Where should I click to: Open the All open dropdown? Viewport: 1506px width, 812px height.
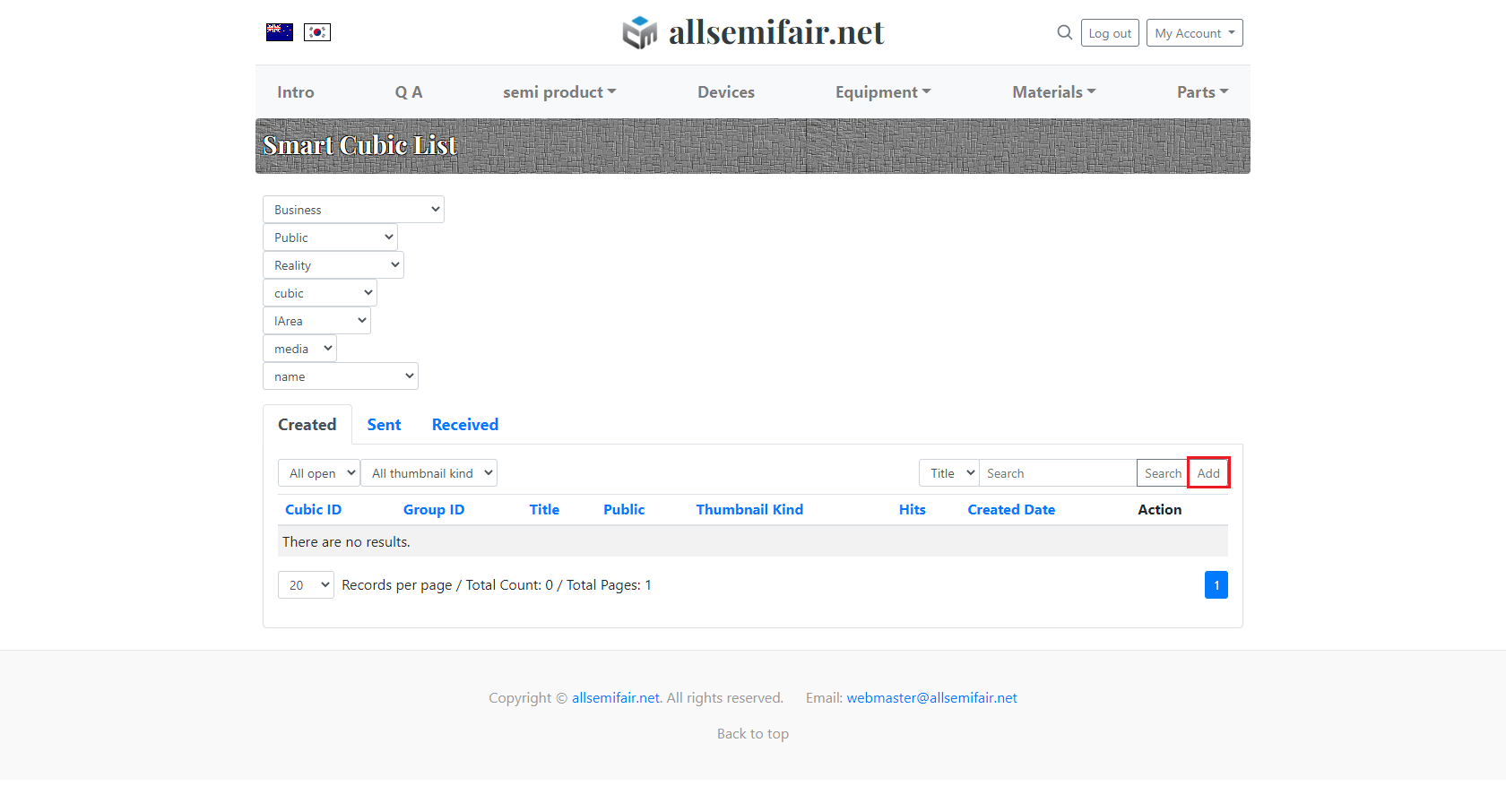pyautogui.click(x=319, y=473)
